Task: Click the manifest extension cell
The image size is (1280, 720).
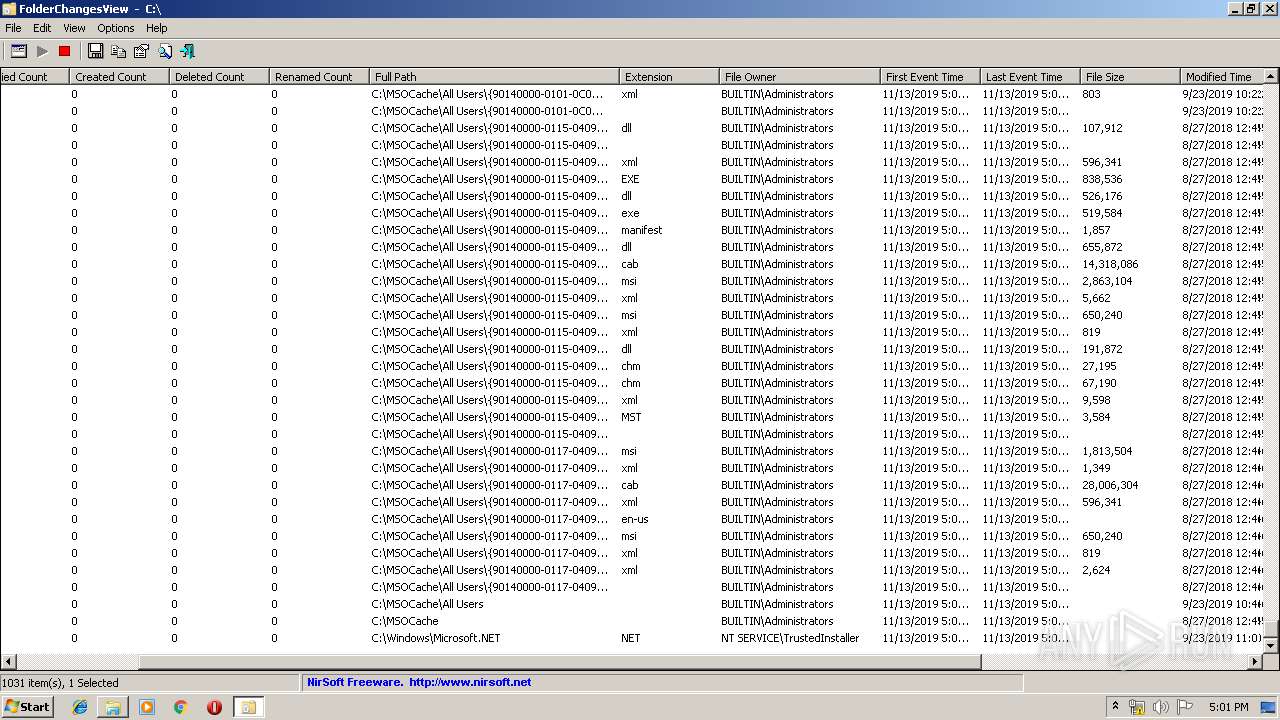Action: tap(641, 230)
